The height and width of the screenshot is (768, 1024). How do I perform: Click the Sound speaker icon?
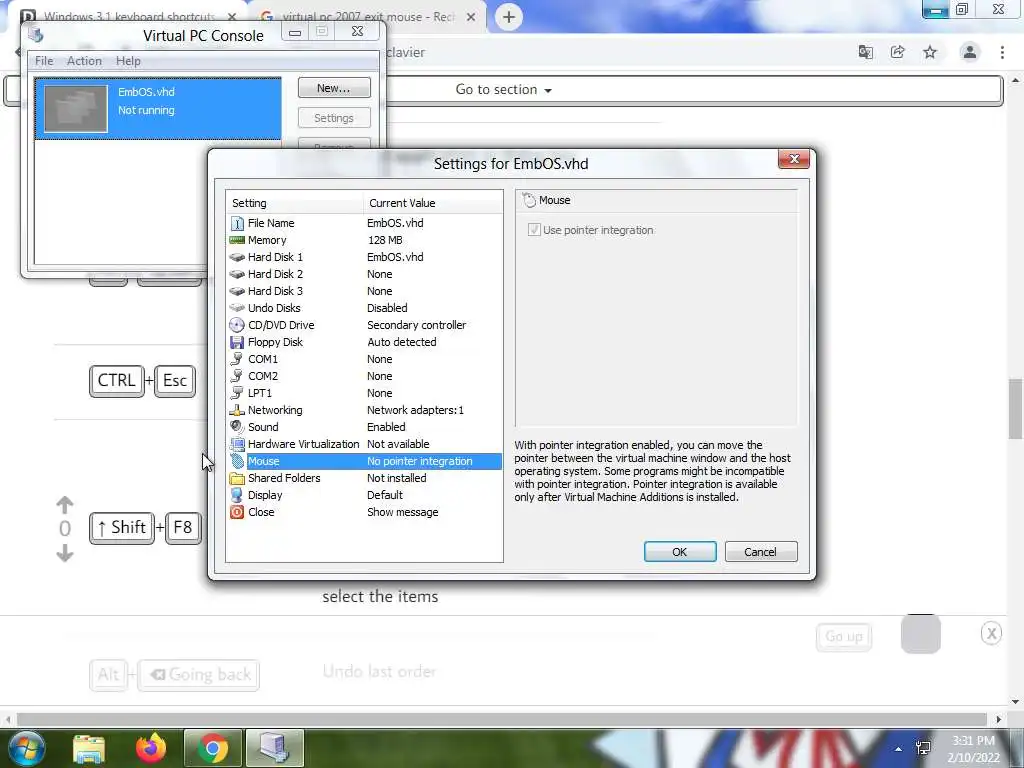pos(237,426)
